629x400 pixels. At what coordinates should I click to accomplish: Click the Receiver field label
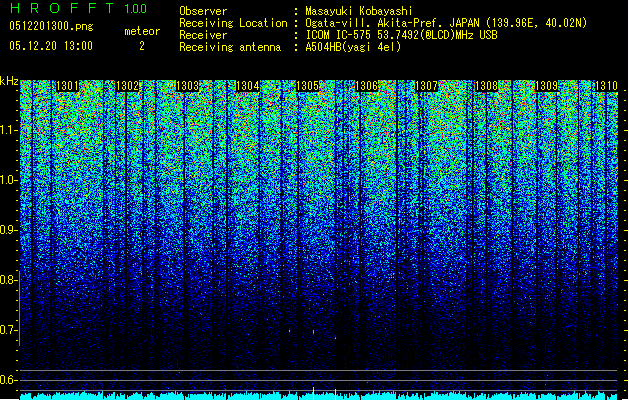tap(203, 35)
